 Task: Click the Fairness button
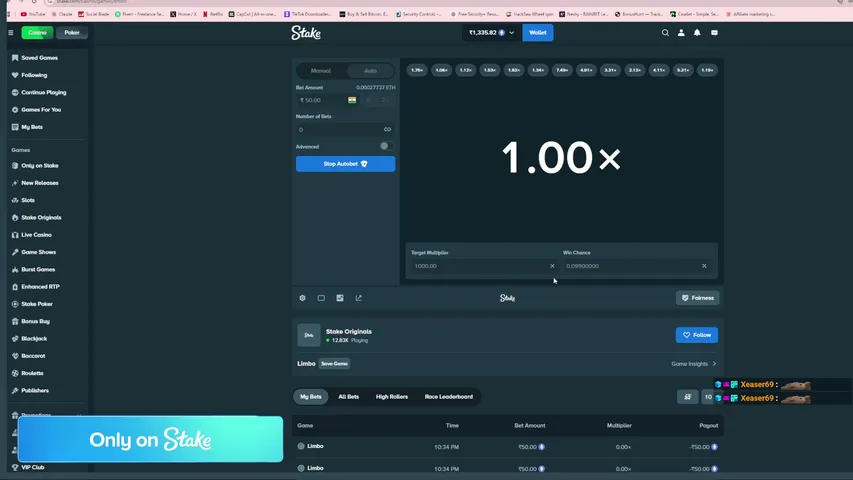pos(697,298)
